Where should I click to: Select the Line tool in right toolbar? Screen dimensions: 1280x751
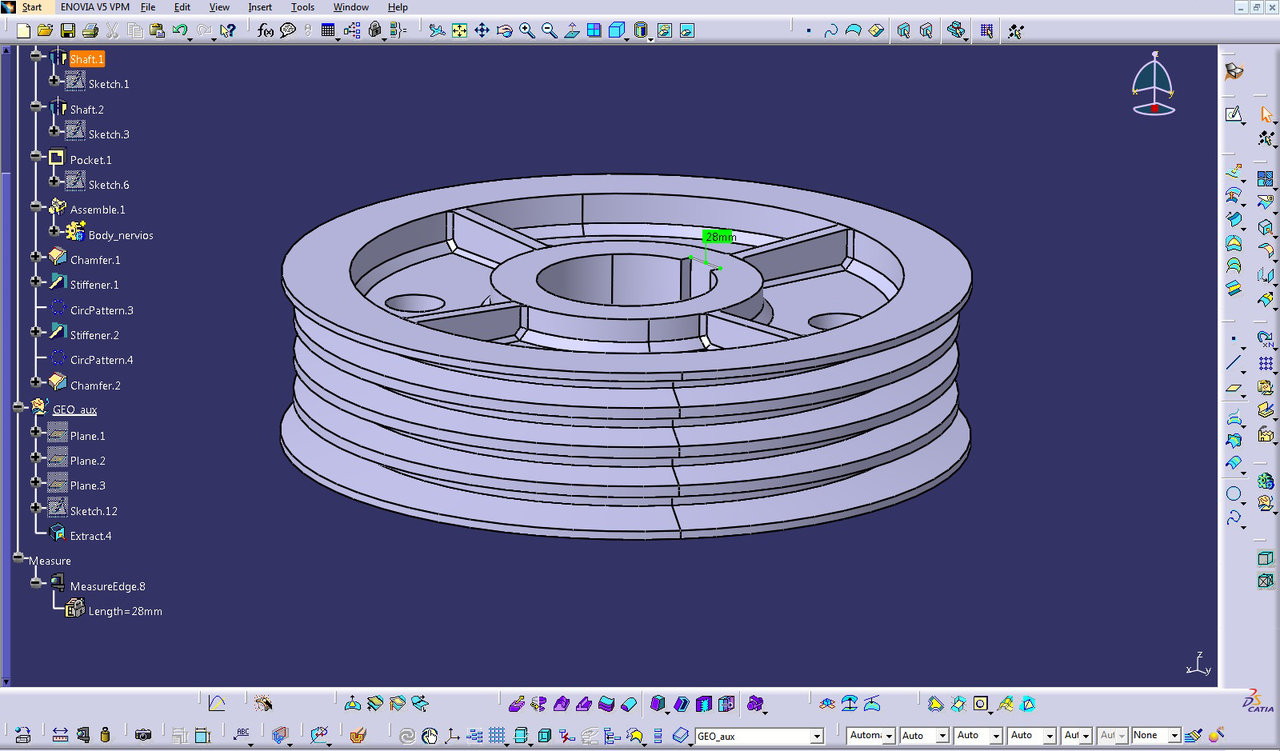click(x=1234, y=363)
